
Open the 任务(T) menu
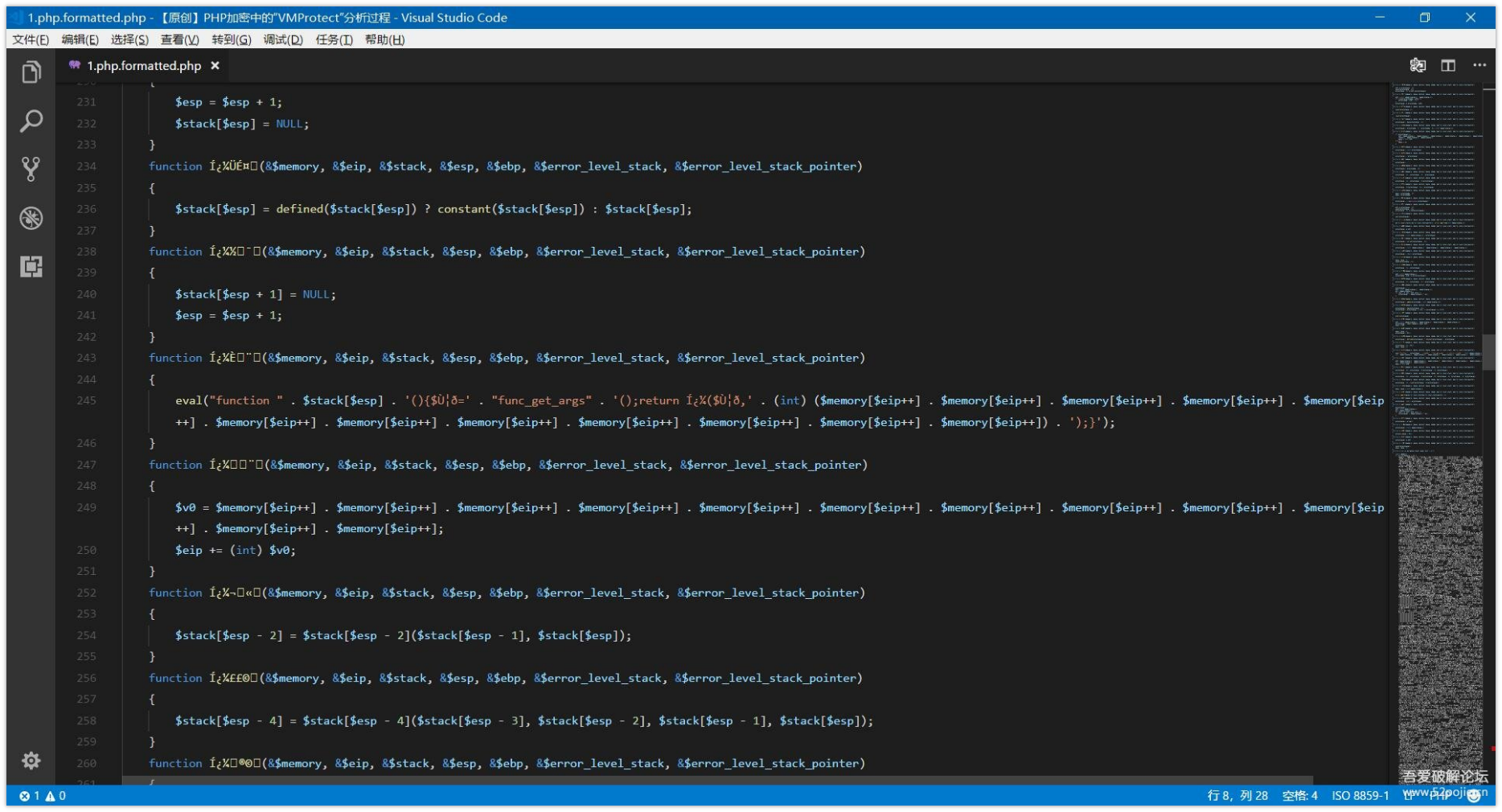coord(334,39)
